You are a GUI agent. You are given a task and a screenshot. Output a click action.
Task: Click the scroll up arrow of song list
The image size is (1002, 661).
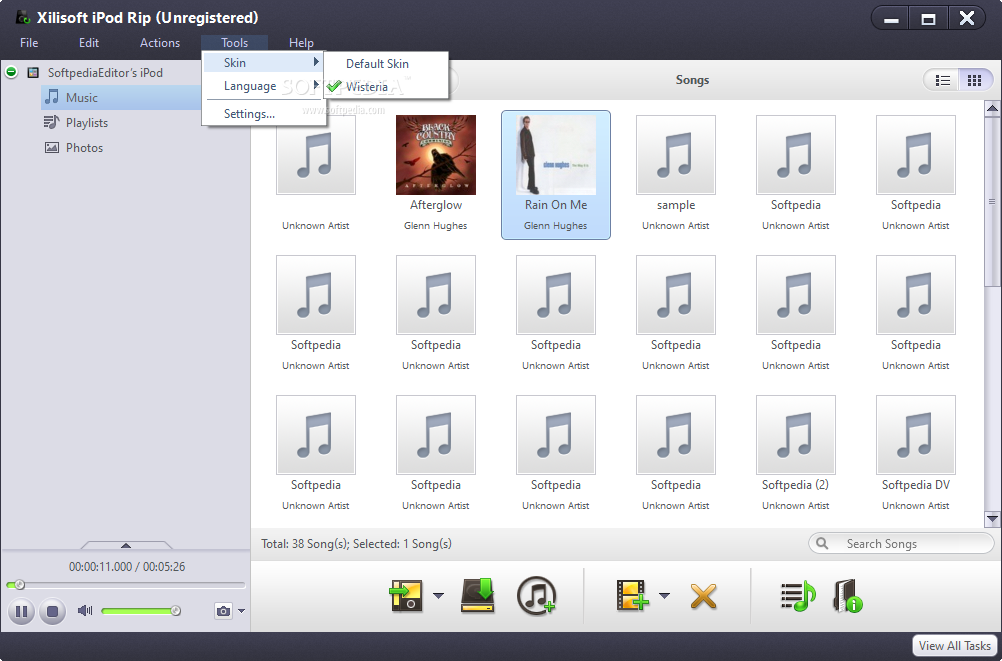(992, 109)
